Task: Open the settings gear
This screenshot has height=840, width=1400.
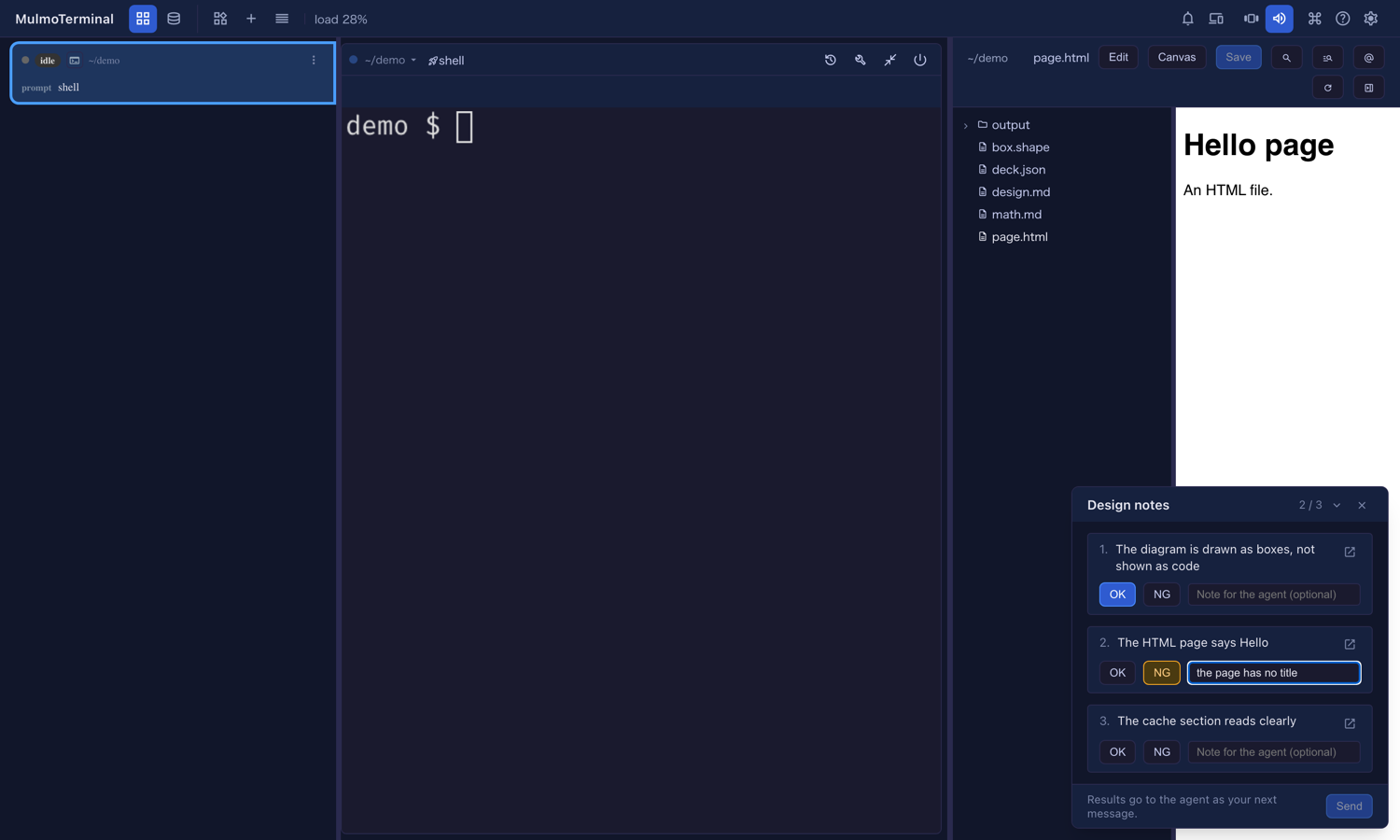Action: (x=1371, y=19)
